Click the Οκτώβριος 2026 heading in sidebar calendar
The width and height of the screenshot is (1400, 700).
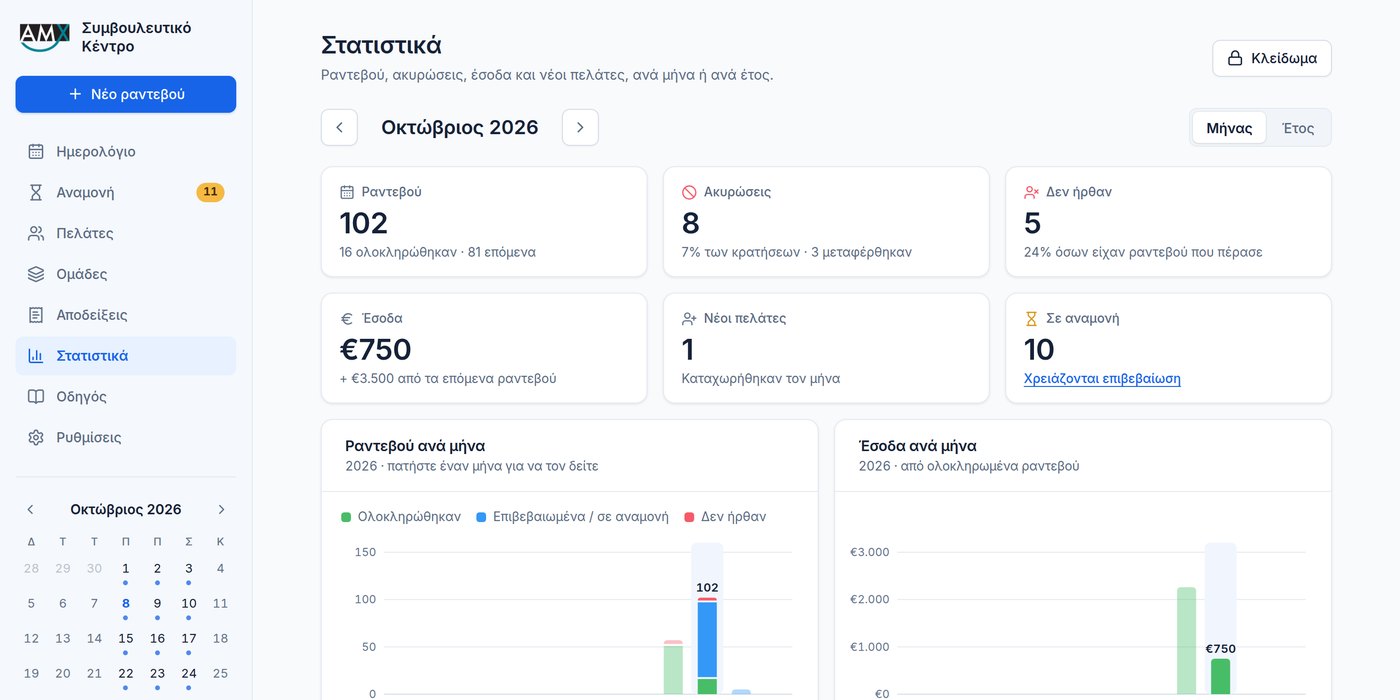(x=126, y=510)
